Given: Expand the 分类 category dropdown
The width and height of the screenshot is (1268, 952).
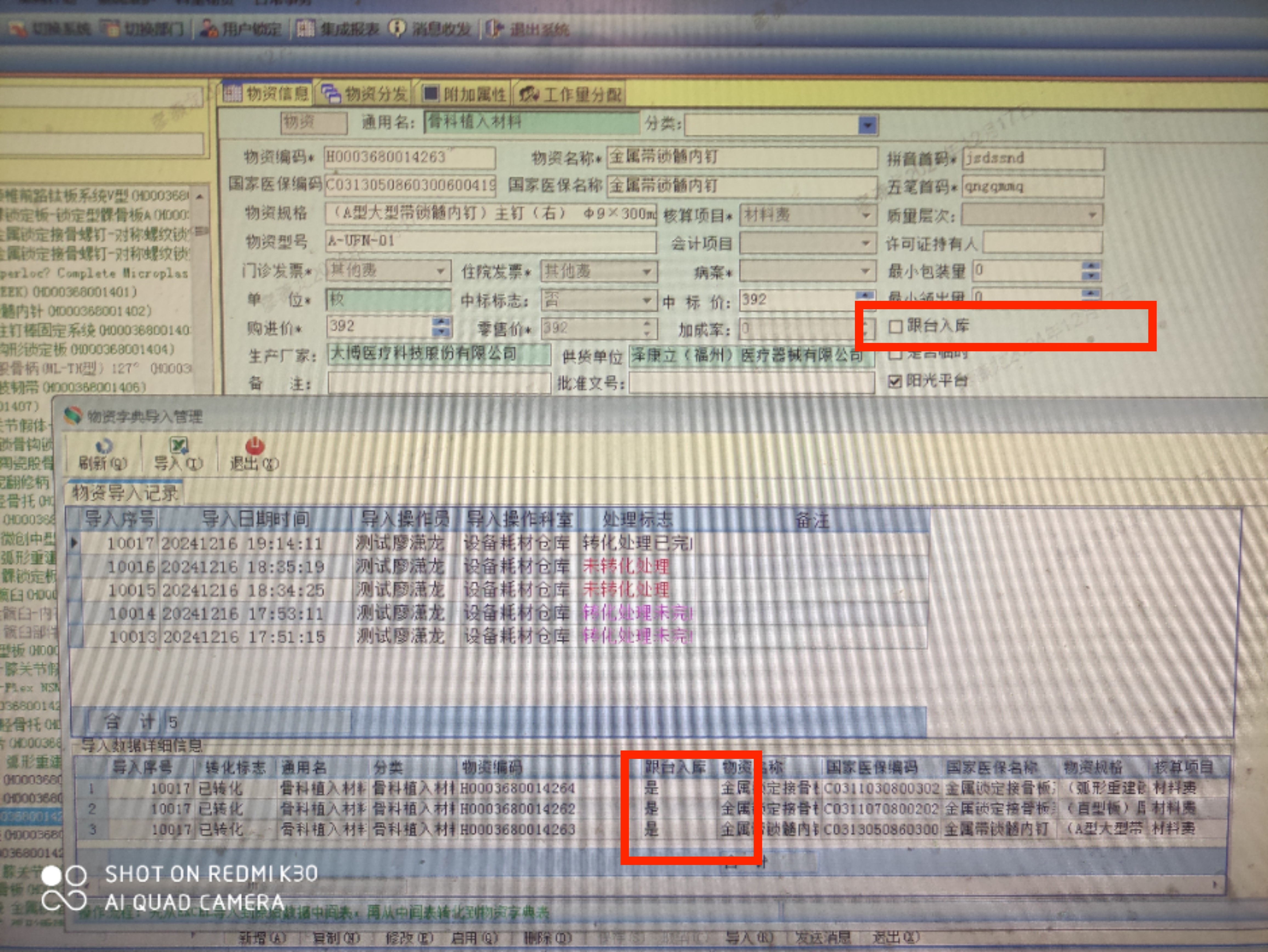Looking at the screenshot, I should [x=868, y=125].
